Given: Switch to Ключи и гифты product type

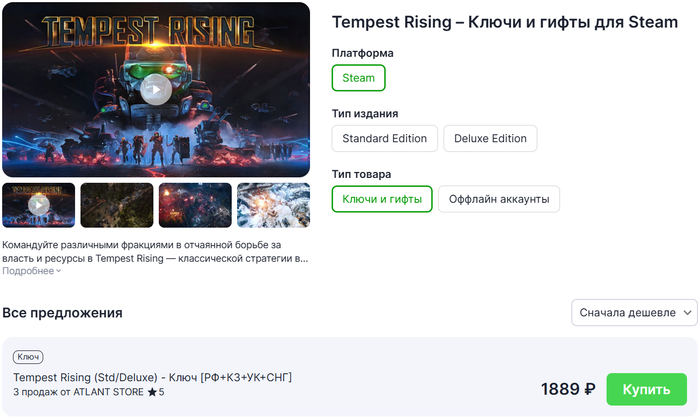Looking at the screenshot, I should coord(382,199).
